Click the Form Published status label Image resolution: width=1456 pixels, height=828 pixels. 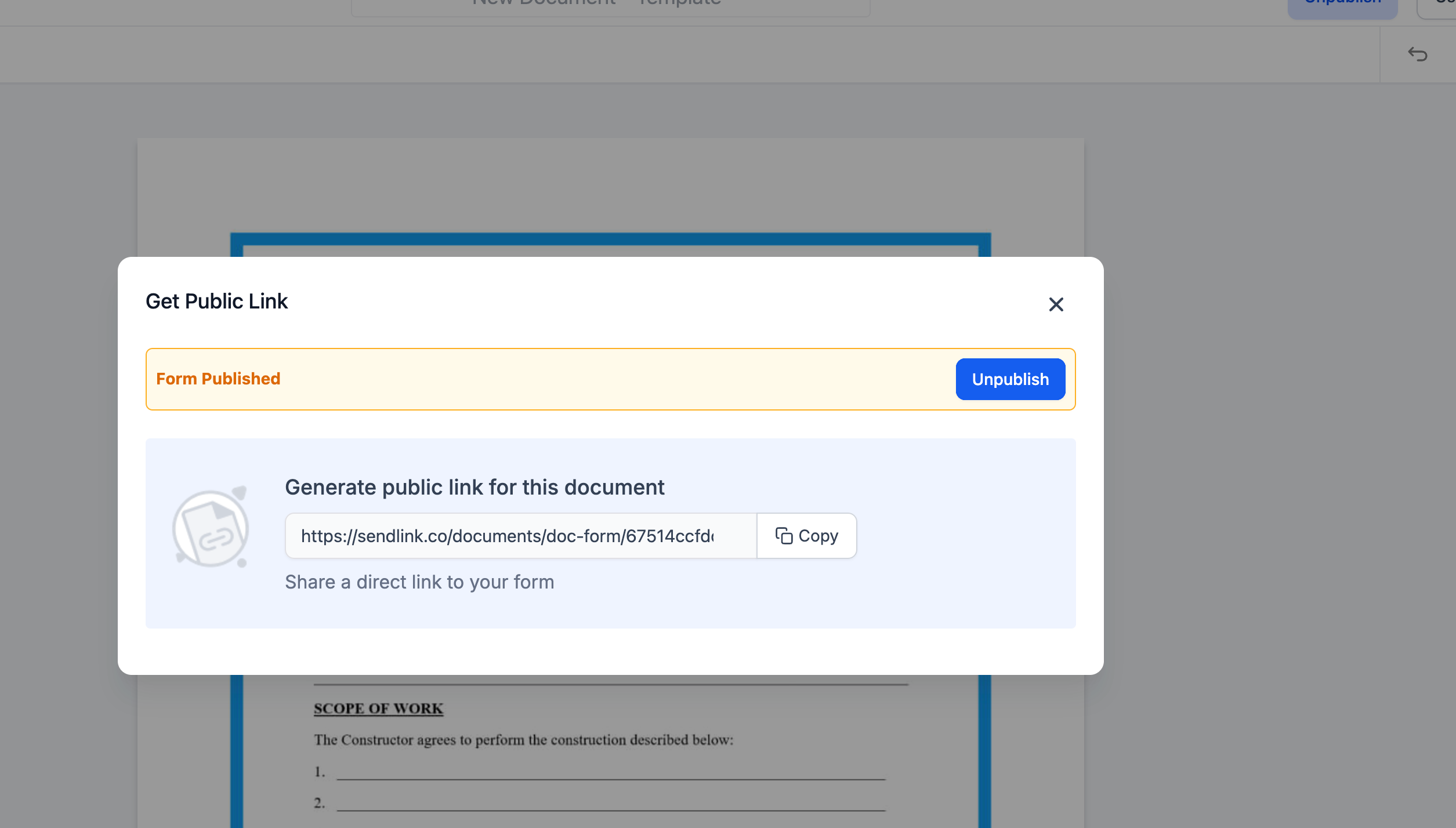click(218, 379)
